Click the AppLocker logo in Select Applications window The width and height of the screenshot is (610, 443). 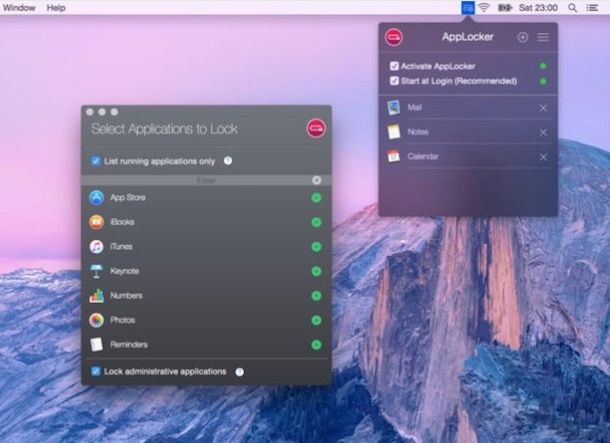(x=316, y=128)
